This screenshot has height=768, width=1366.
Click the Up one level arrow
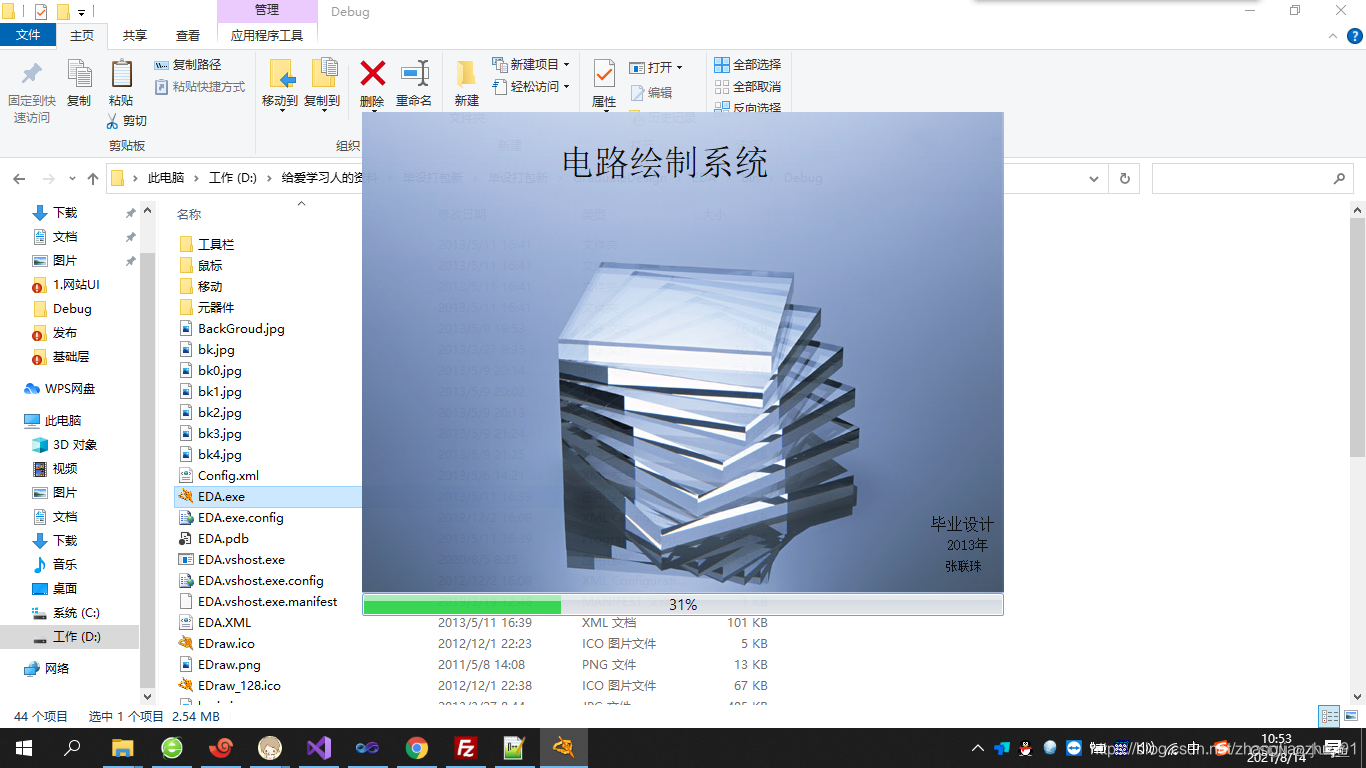(93, 179)
